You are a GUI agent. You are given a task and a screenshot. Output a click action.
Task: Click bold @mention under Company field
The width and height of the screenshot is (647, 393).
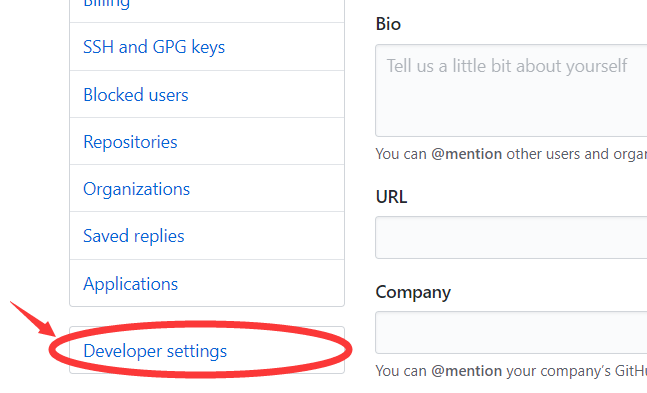point(466,371)
